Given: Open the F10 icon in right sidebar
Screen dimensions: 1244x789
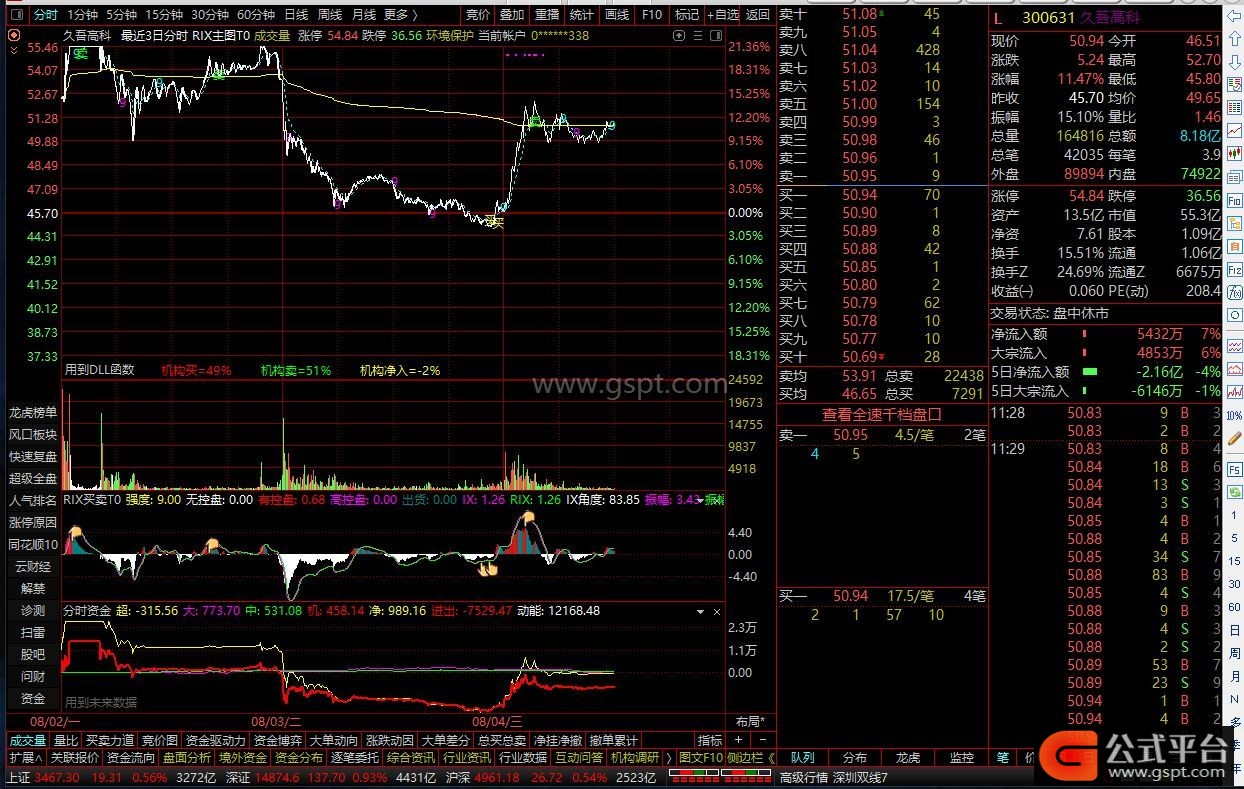Looking at the screenshot, I should coord(1233,201).
